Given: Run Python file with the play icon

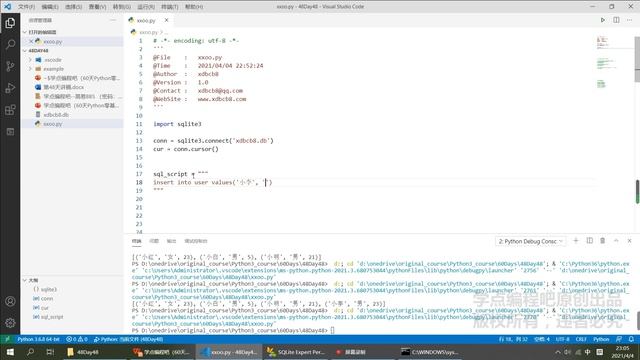Looking at the screenshot, I should point(602,20).
